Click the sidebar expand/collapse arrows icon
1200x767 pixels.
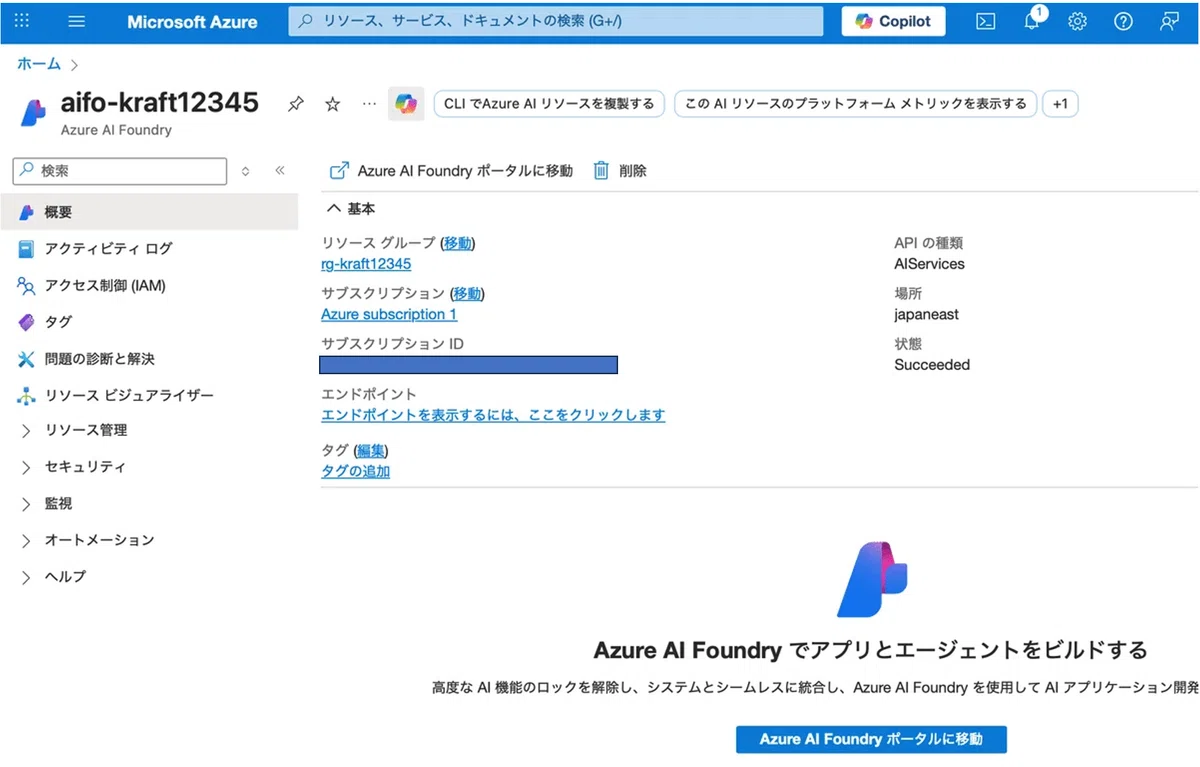(246, 171)
